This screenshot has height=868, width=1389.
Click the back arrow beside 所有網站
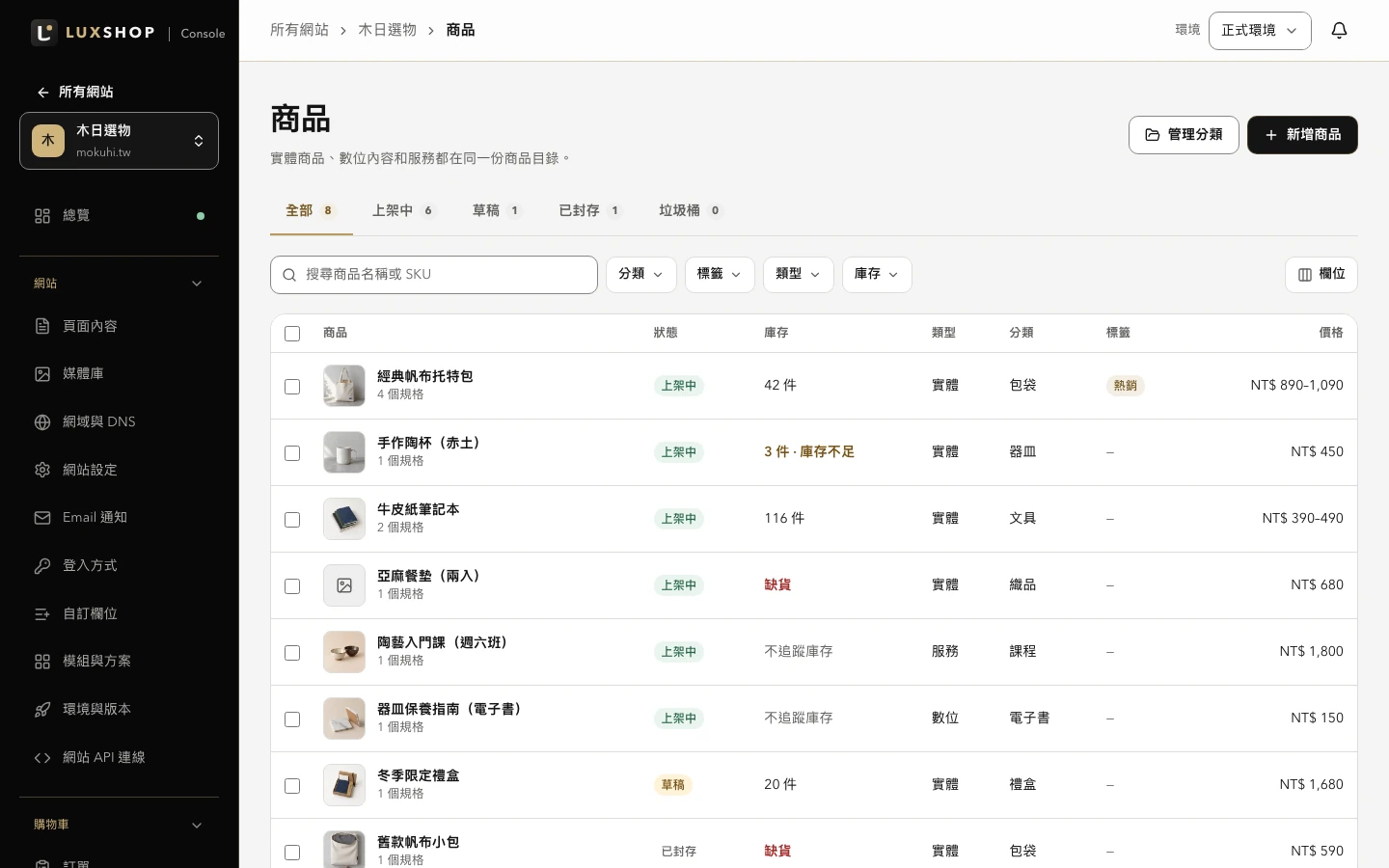(42, 93)
